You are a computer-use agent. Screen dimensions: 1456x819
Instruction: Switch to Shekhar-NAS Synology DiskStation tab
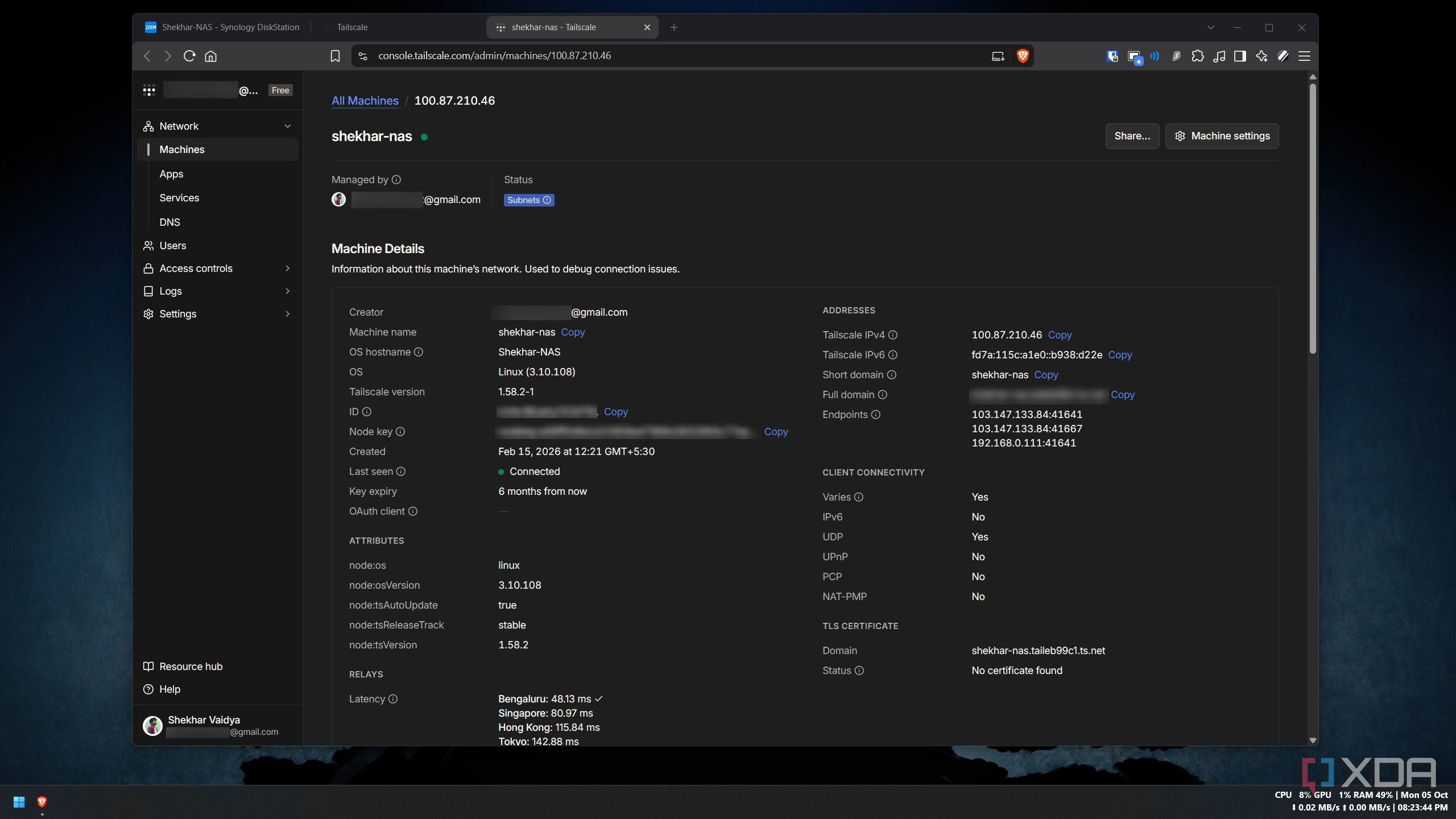point(222,27)
